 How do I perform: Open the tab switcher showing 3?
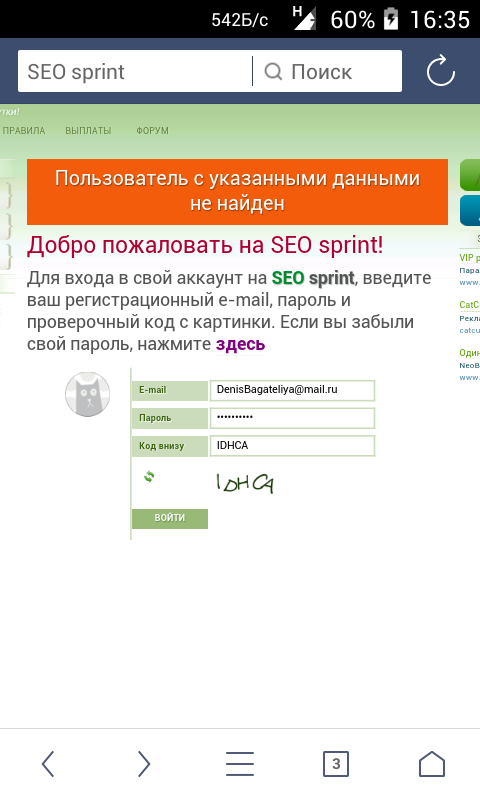(336, 764)
